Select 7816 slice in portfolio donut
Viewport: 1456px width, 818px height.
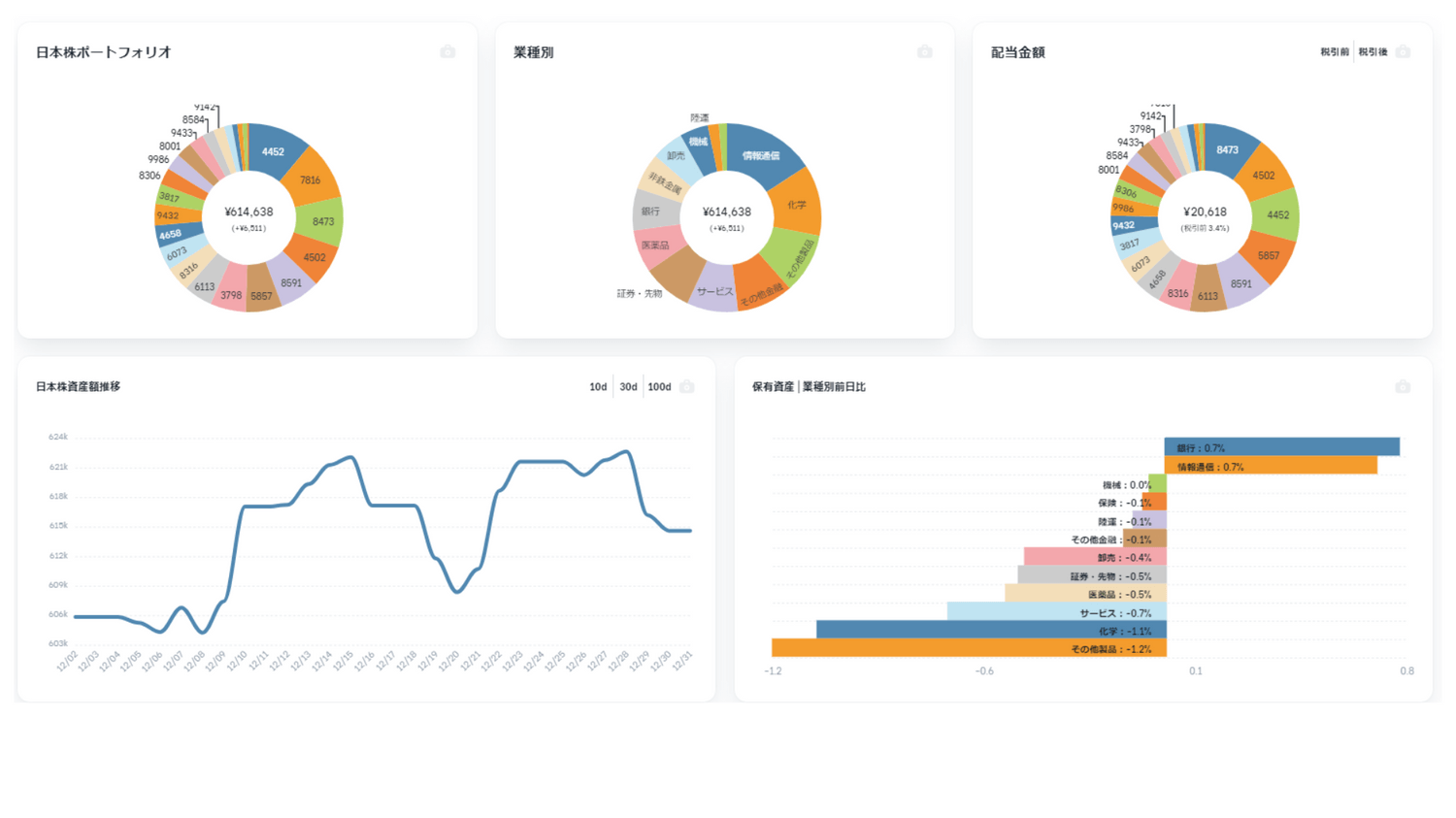click(313, 180)
